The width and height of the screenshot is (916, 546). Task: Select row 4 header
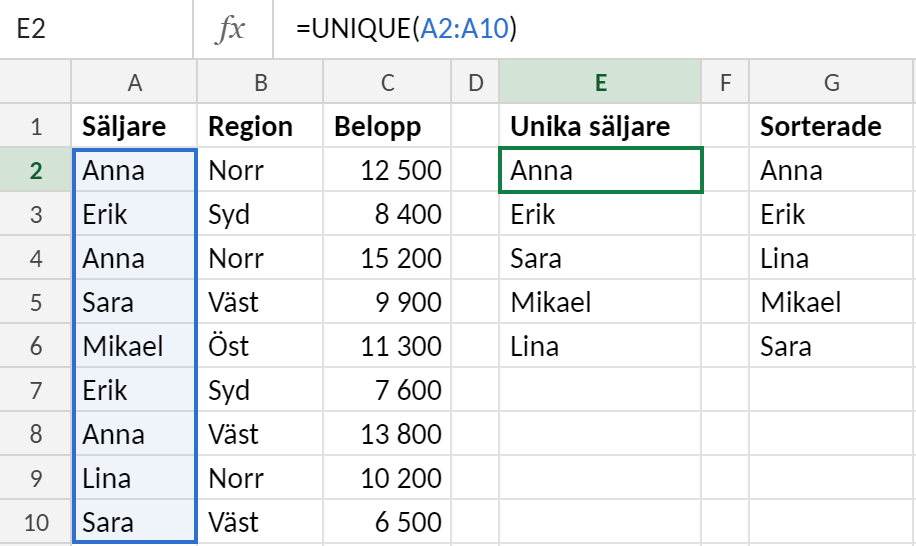click(36, 258)
